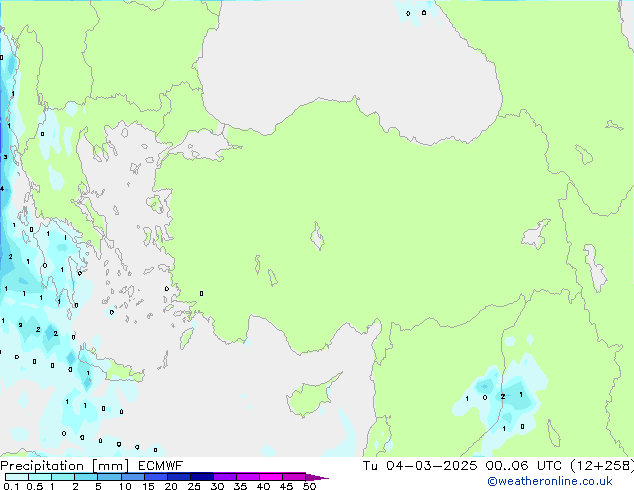The height and width of the screenshot is (490, 634).
Task: Pick the 15–20 mm legend color box
Action: click(155, 477)
